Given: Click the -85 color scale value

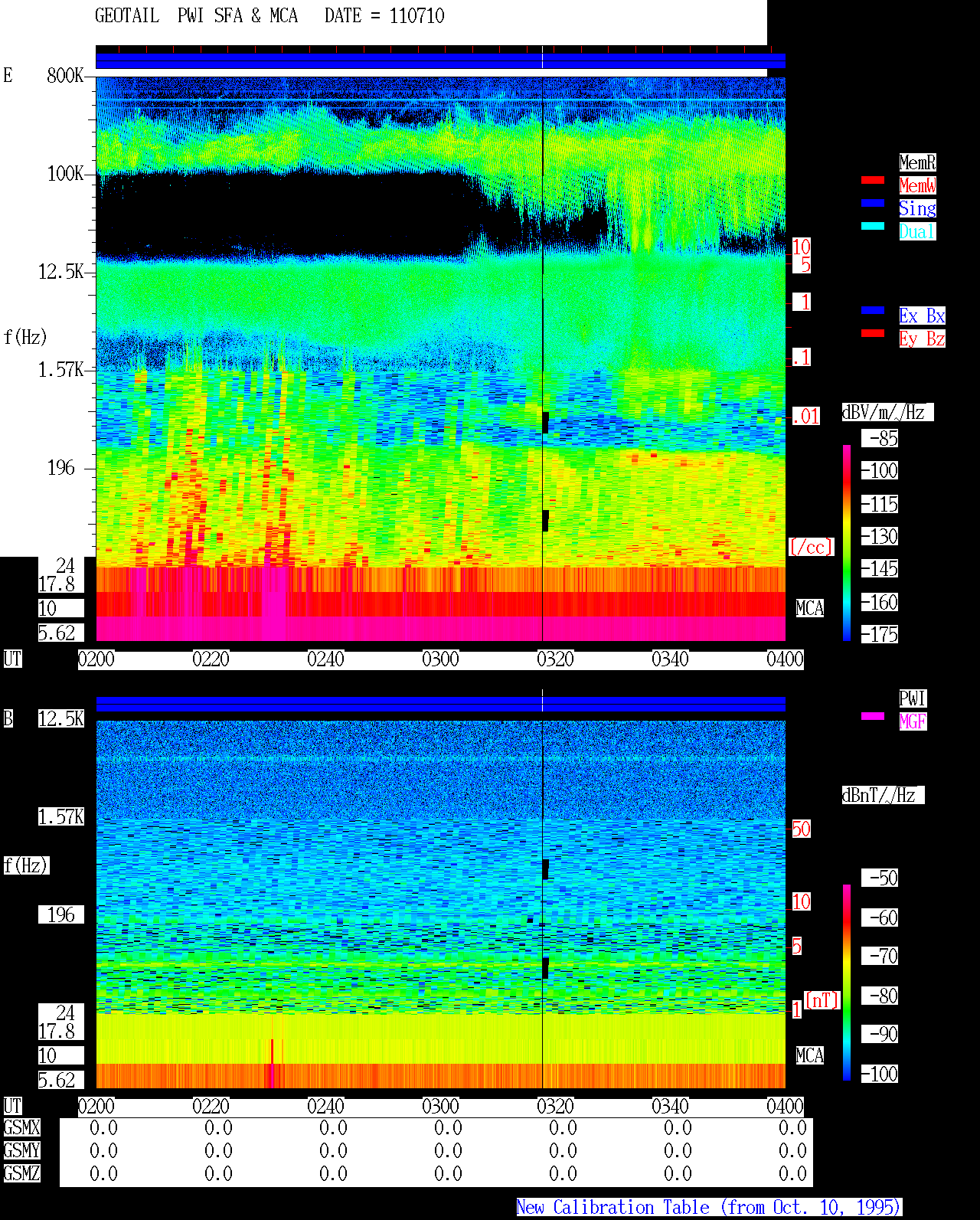Looking at the screenshot, I should click(880, 438).
